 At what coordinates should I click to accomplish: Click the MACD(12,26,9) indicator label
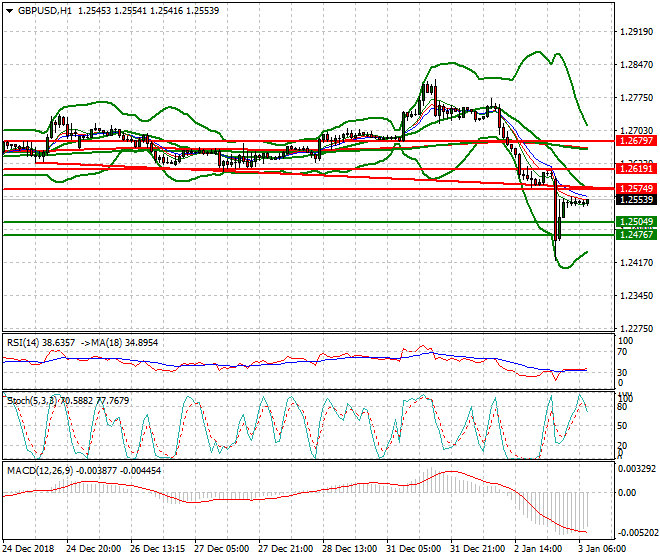tap(41, 471)
